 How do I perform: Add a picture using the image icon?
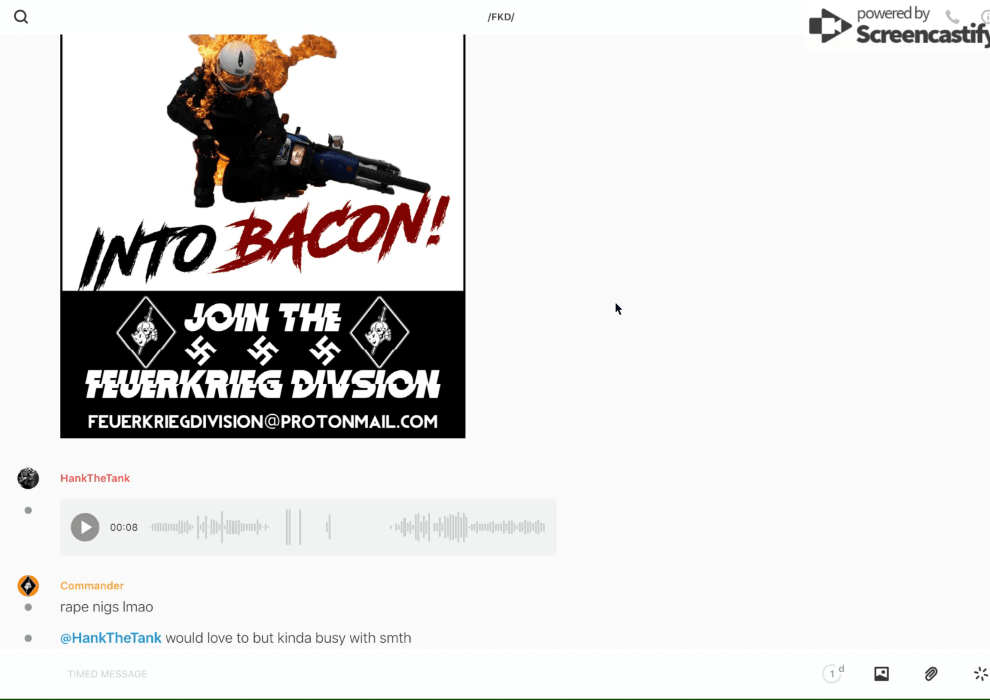coord(881,674)
